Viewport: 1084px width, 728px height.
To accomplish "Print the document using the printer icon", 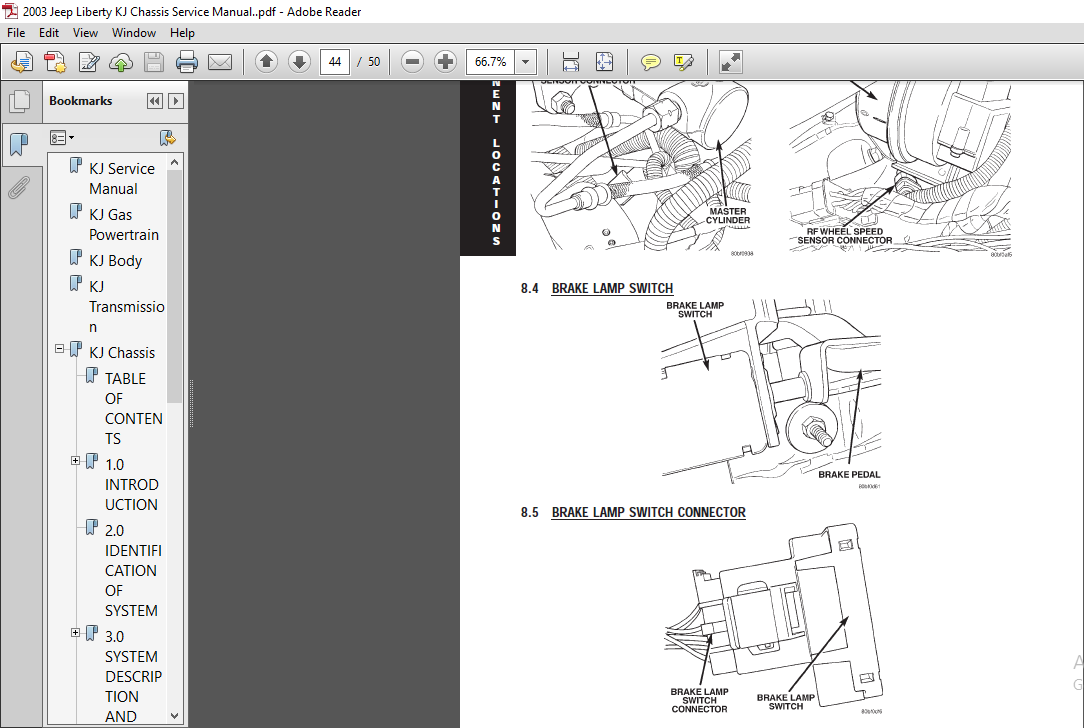I will pyautogui.click(x=187, y=62).
